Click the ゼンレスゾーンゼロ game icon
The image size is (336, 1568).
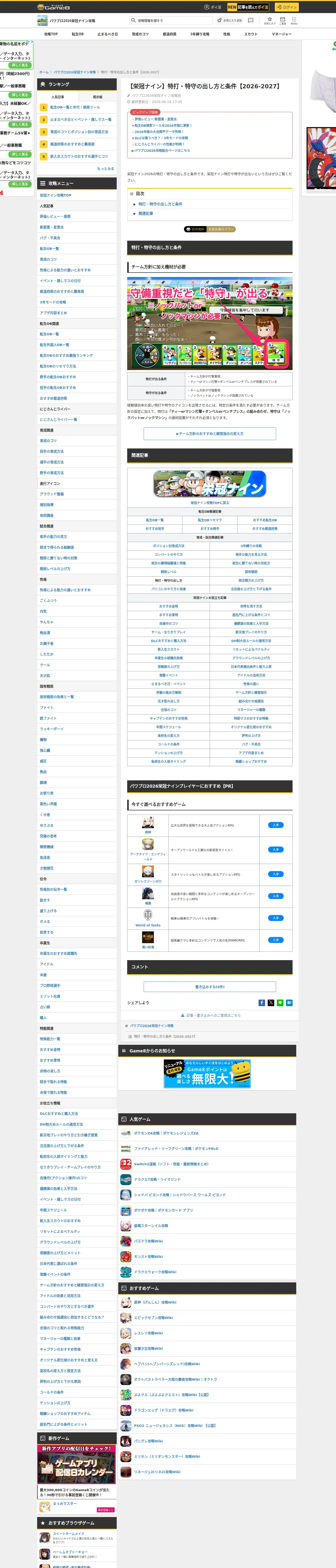[148, 871]
